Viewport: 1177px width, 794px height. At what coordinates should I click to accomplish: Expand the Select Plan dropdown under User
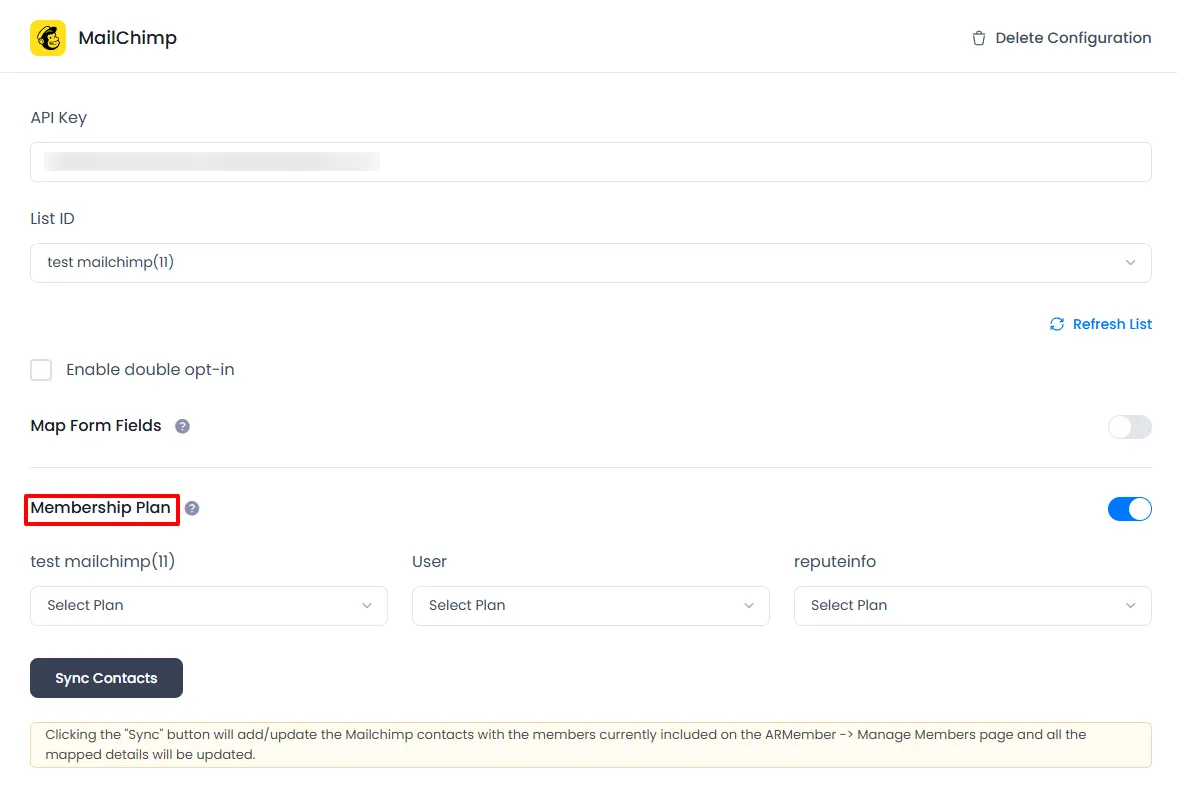click(x=590, y=606)
